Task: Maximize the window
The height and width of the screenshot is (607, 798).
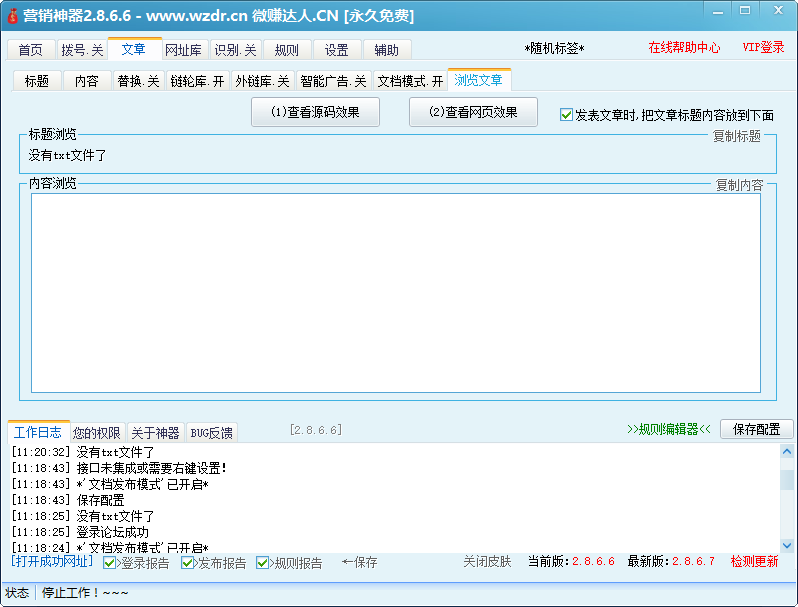Action: pos(745,11)
